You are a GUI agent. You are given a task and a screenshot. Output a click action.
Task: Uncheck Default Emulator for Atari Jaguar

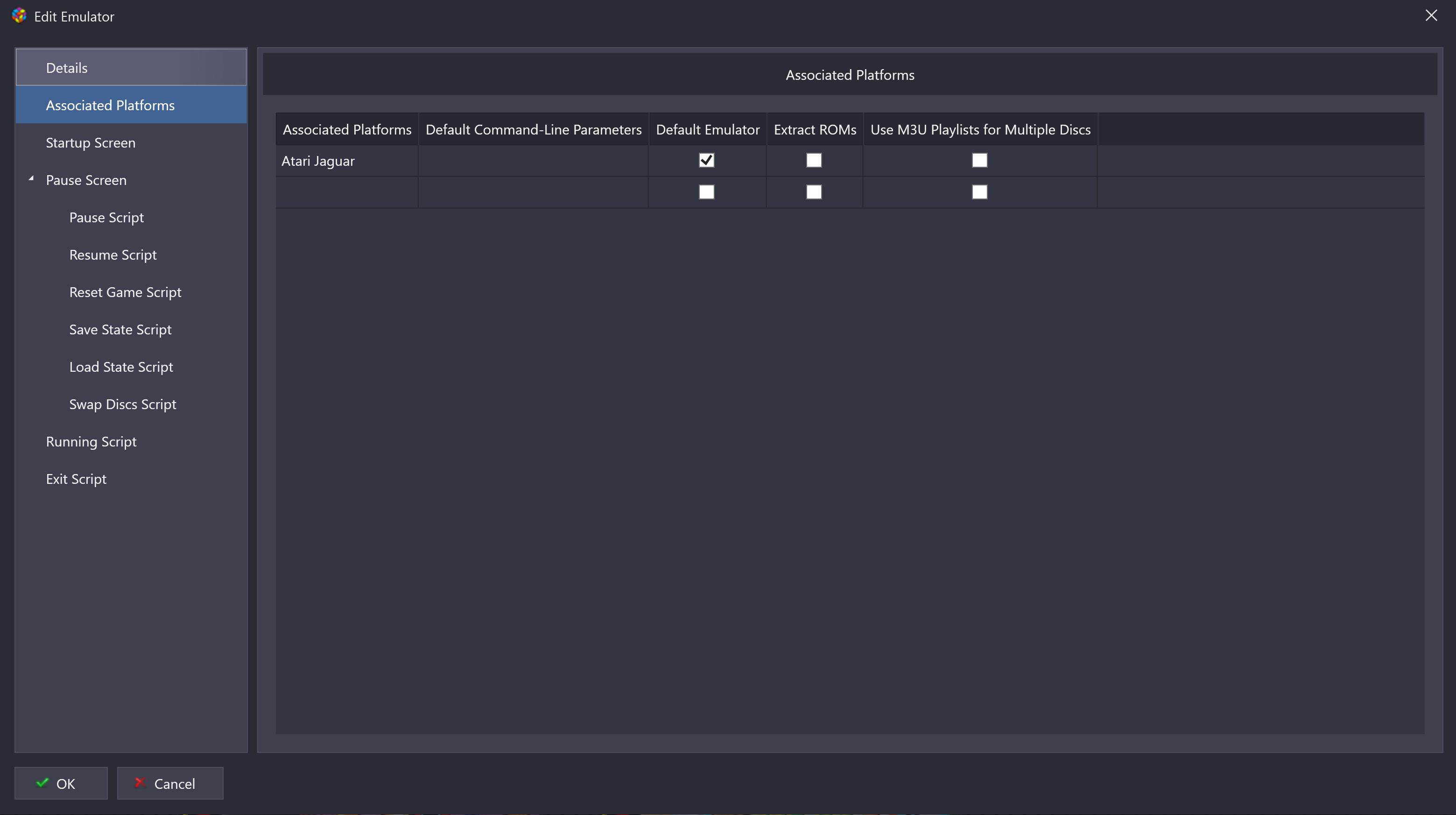coord(706,160)
